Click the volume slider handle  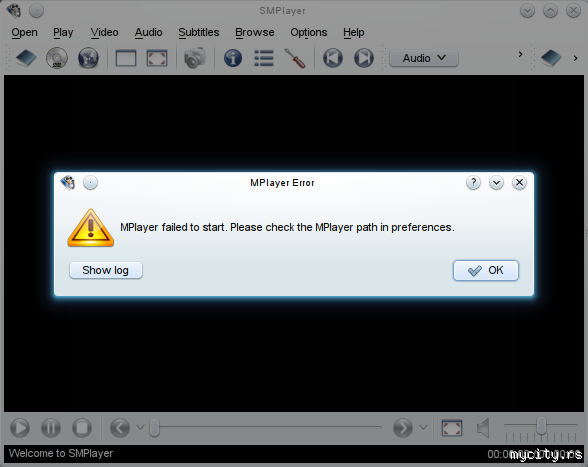(541, 426)
